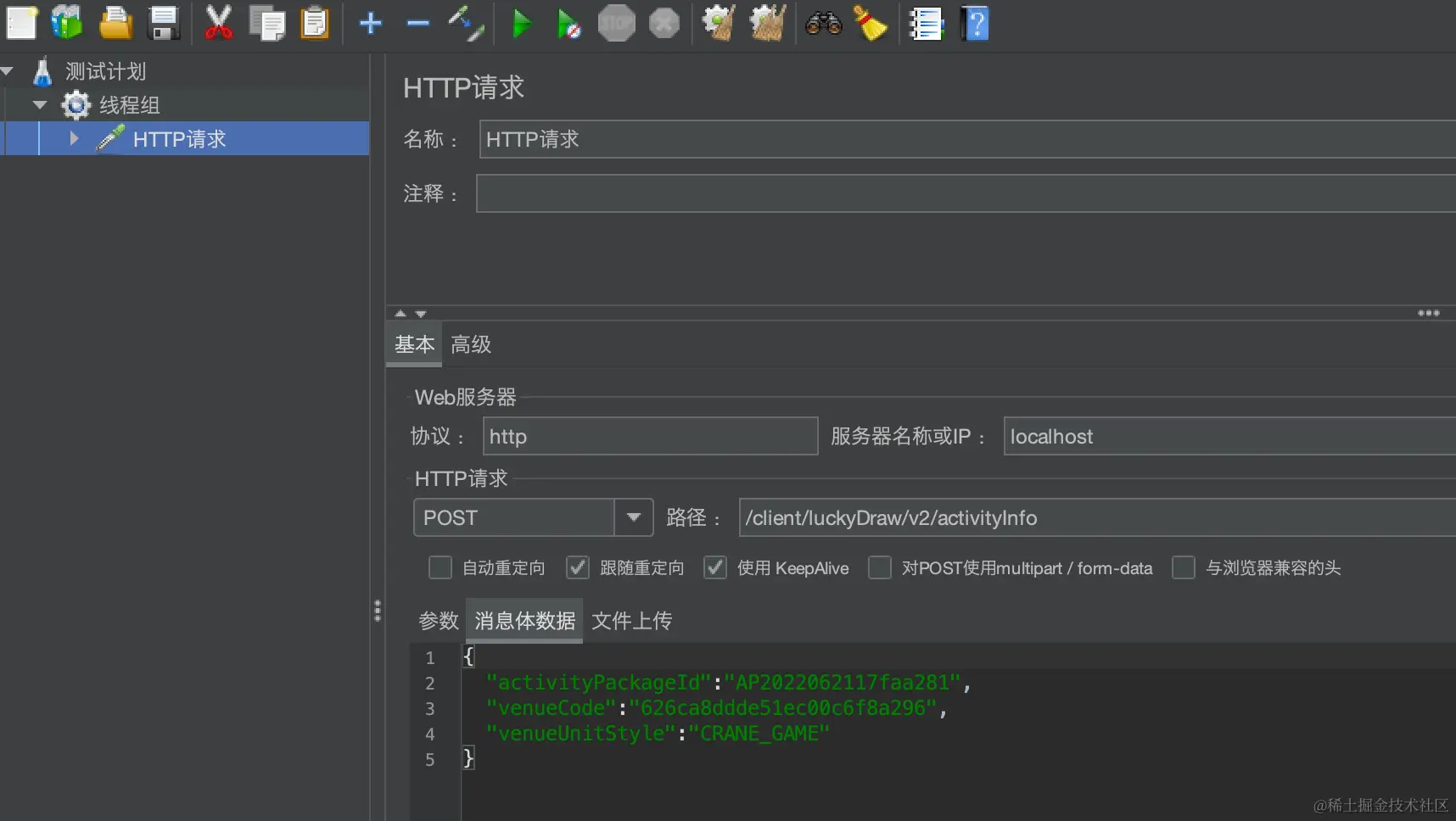Collapse all nodes with minus icon
Screen dimensions: 1456x821
(418, 23)
